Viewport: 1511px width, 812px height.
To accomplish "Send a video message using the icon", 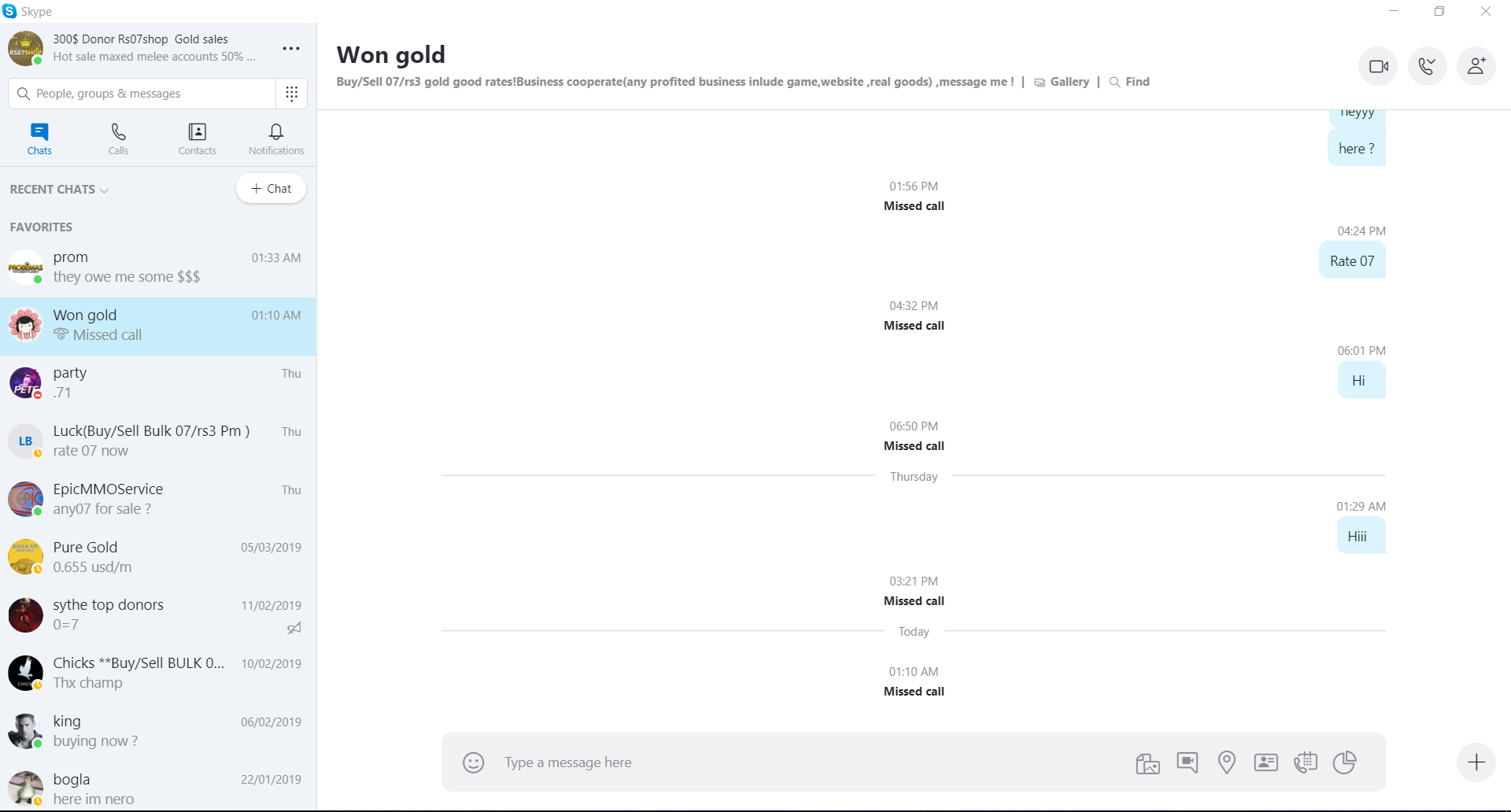I will click(x=1187, y=762).
